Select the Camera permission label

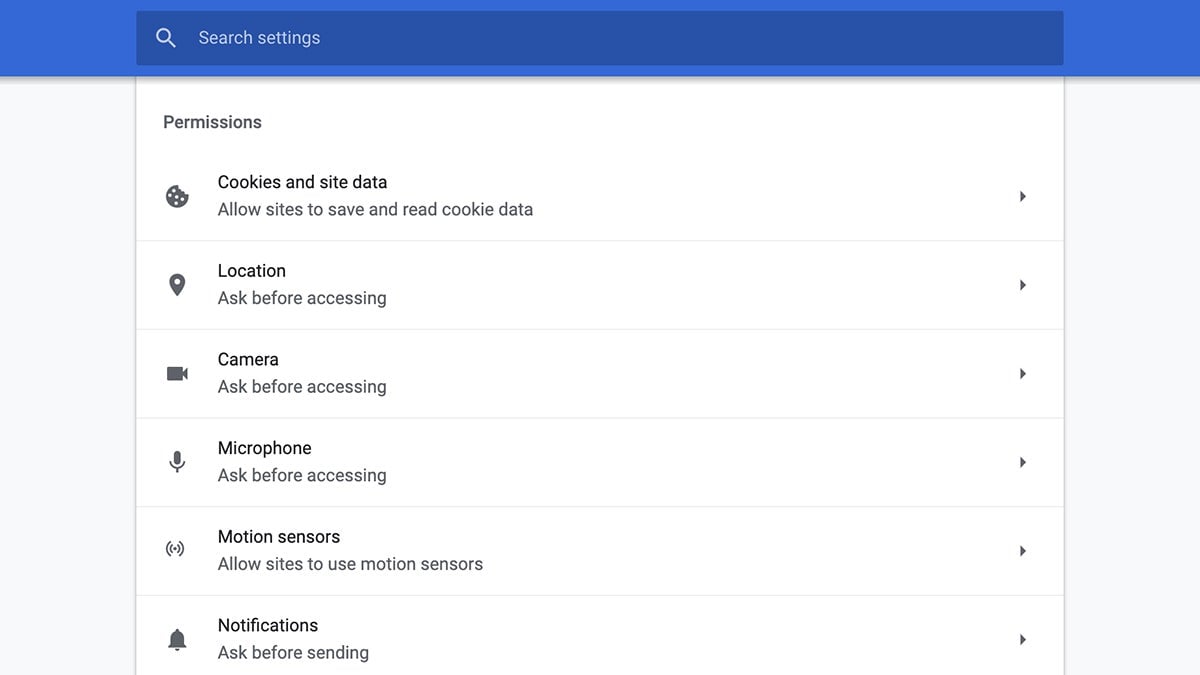coord(248,359)
